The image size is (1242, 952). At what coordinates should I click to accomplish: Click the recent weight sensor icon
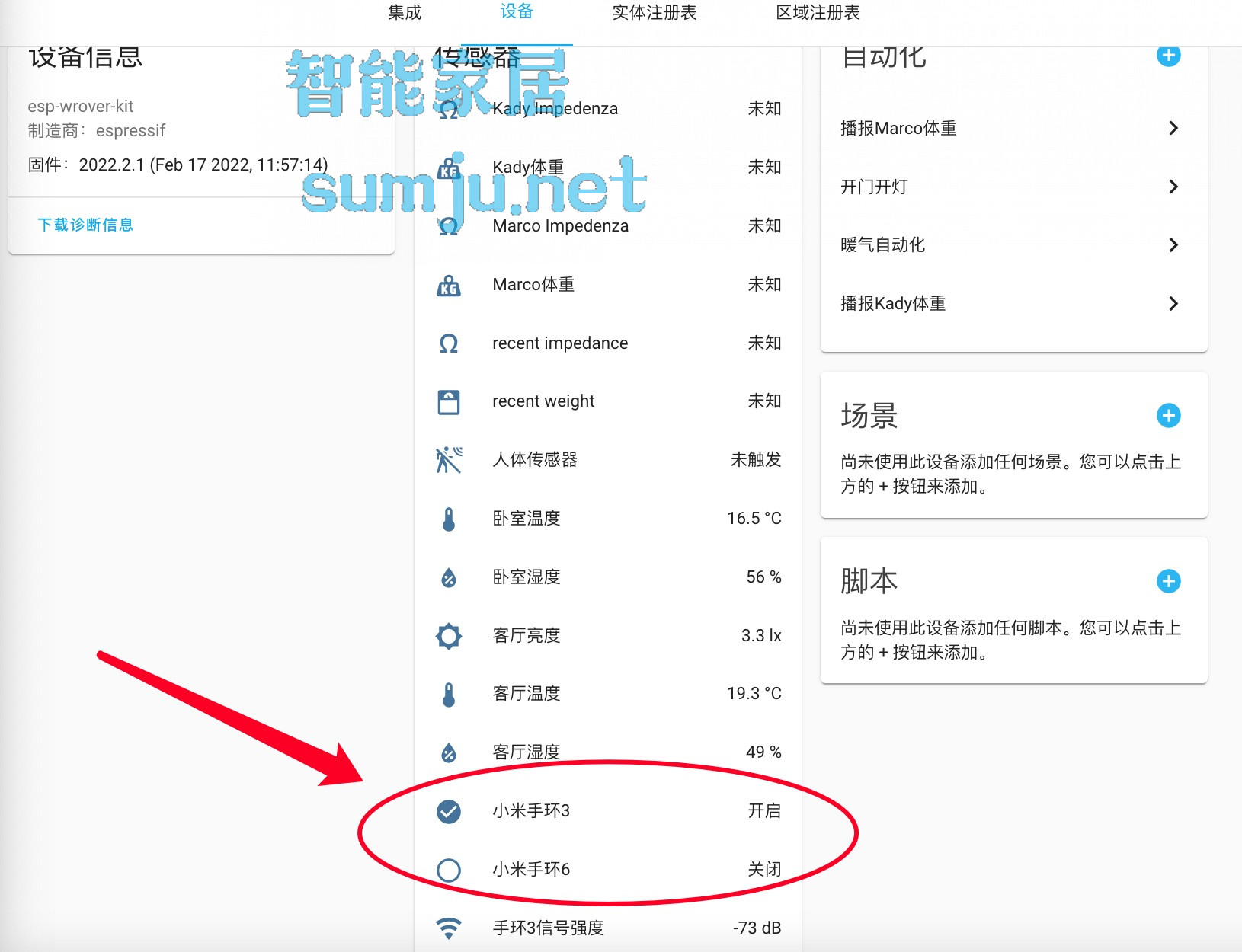450,401
